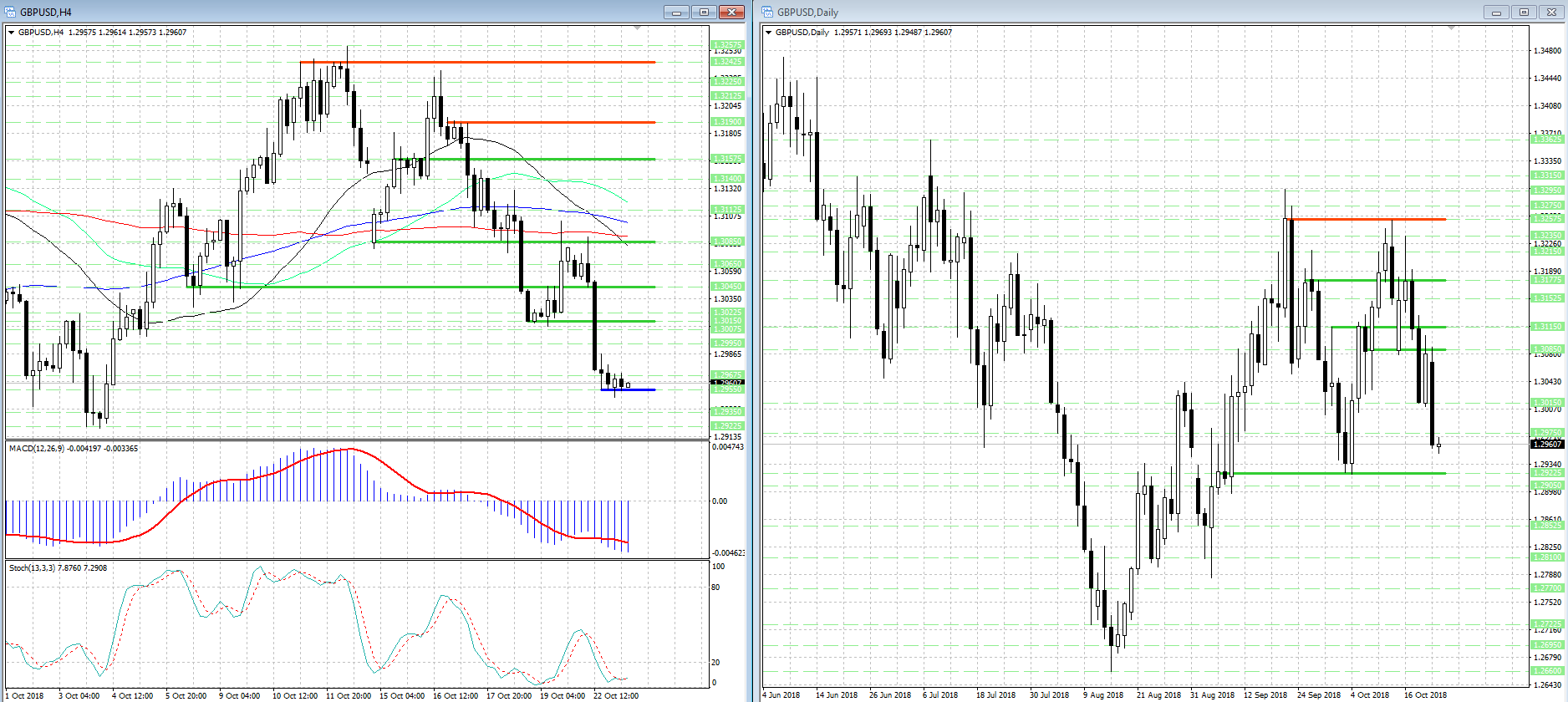Click the 1.31775 price label in Daily
Screen dimensions: 1568x702
pos(1547,280)
